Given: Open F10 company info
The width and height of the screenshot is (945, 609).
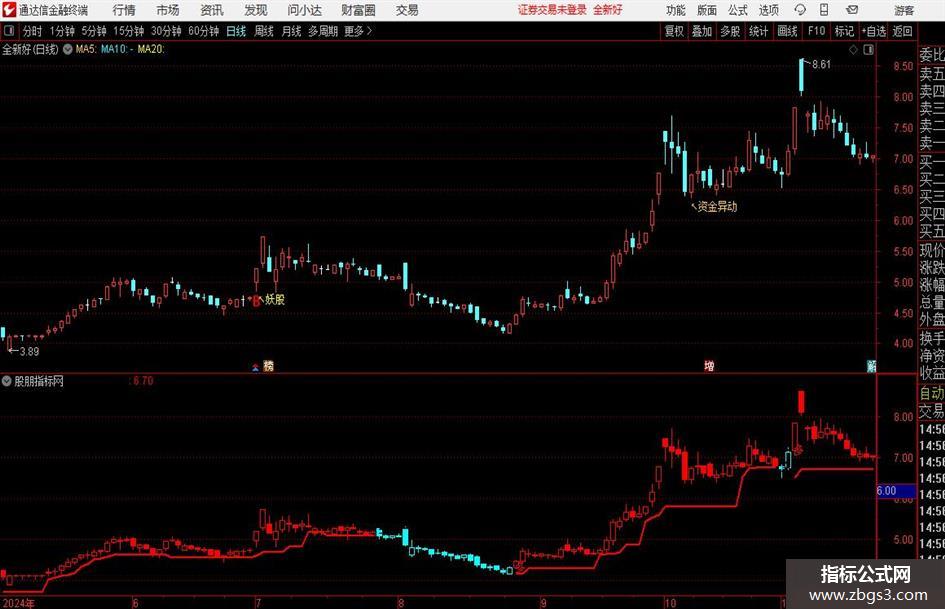Looking at the screenshot, I should 816,31.
